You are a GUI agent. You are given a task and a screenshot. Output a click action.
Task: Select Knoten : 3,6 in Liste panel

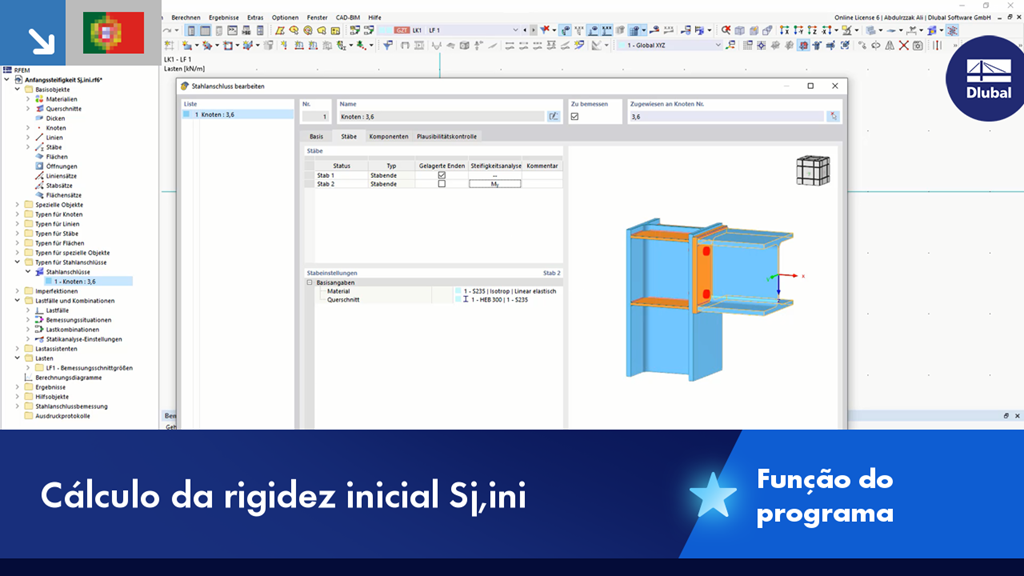point(238,114)
